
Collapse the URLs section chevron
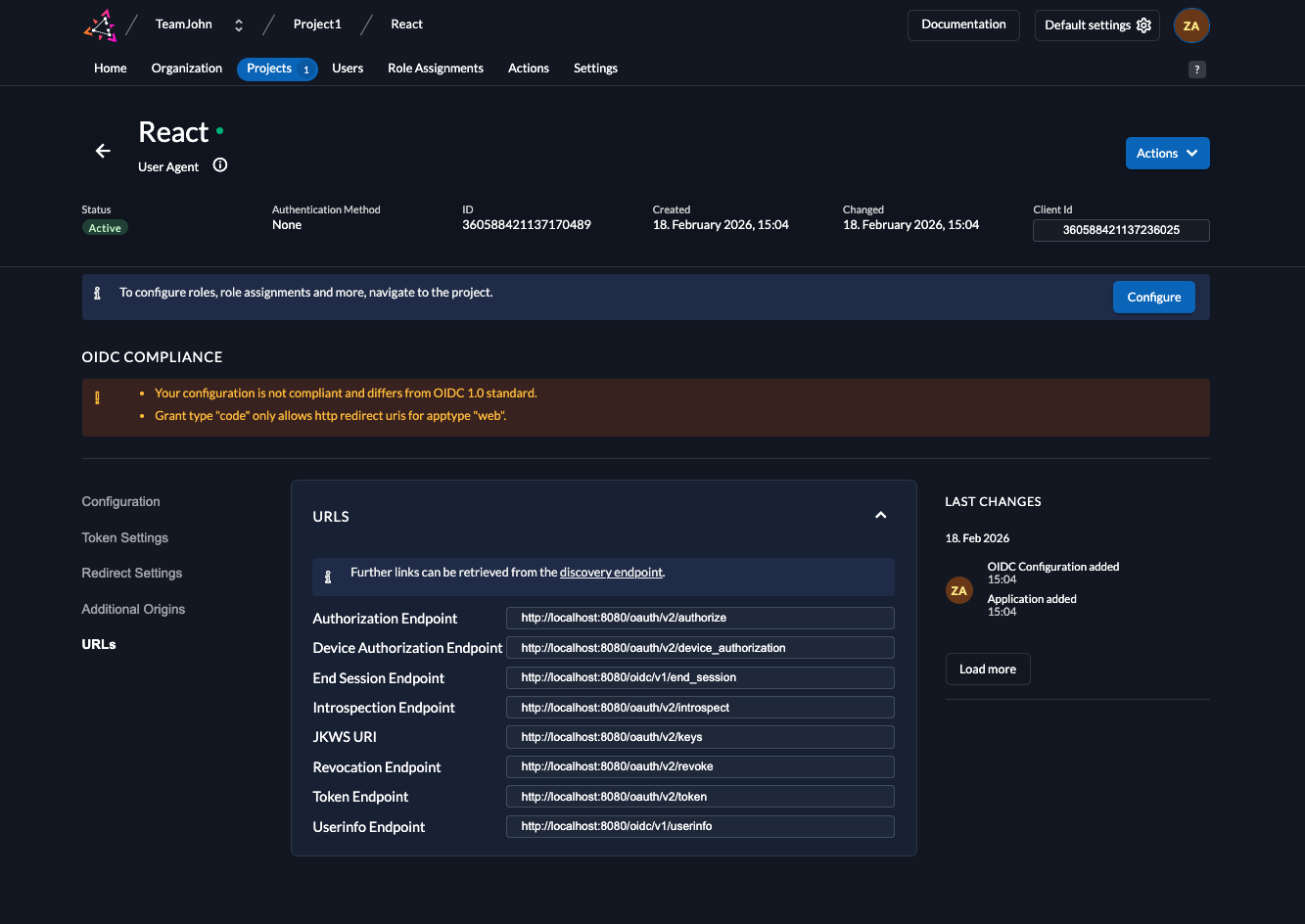[x=880, y=516]
